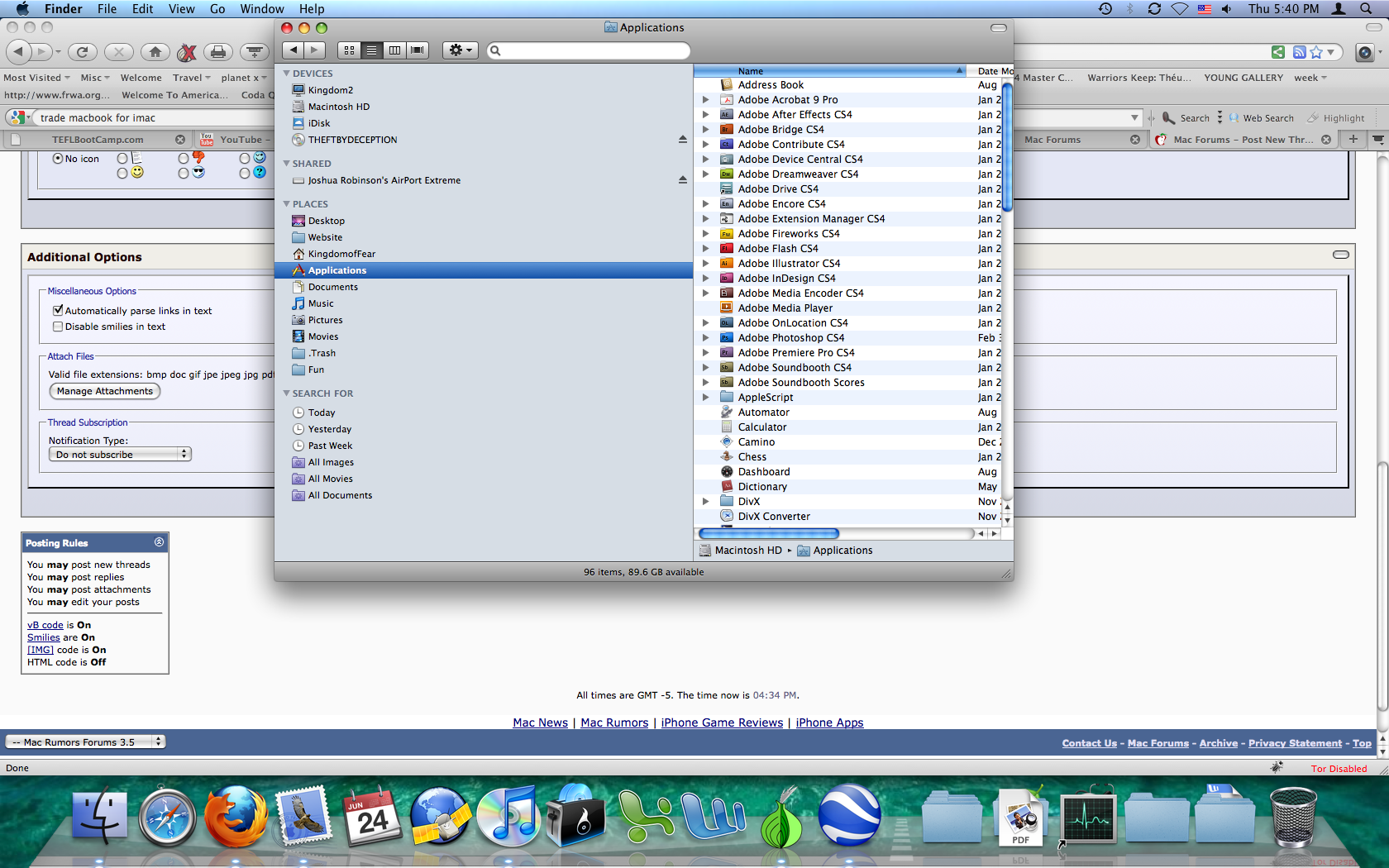Image resolution: width=1389 pixels, height=868 pixels.
Task: Open Spotlight search in the menu bar
Action: click(x=1366, y=9)
